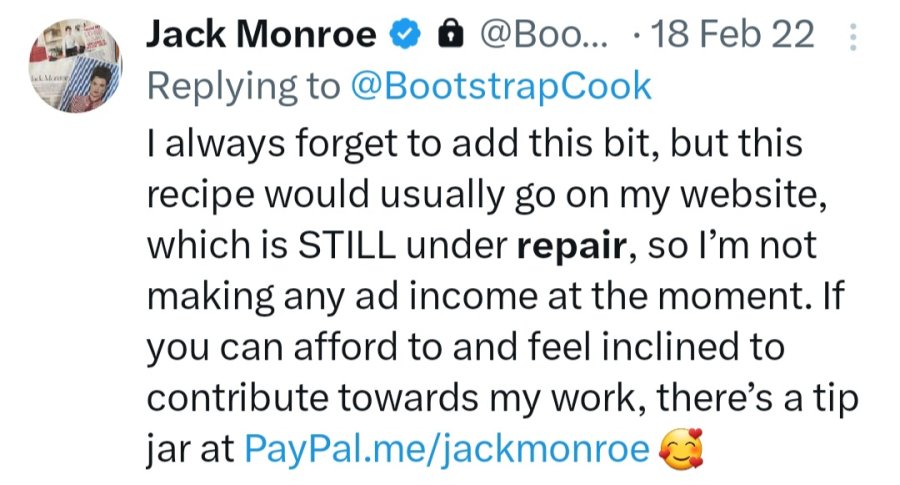Click the words 'jar at' before PayPal link
This screenshot has height=485, width=900.
tap(190, 449)
